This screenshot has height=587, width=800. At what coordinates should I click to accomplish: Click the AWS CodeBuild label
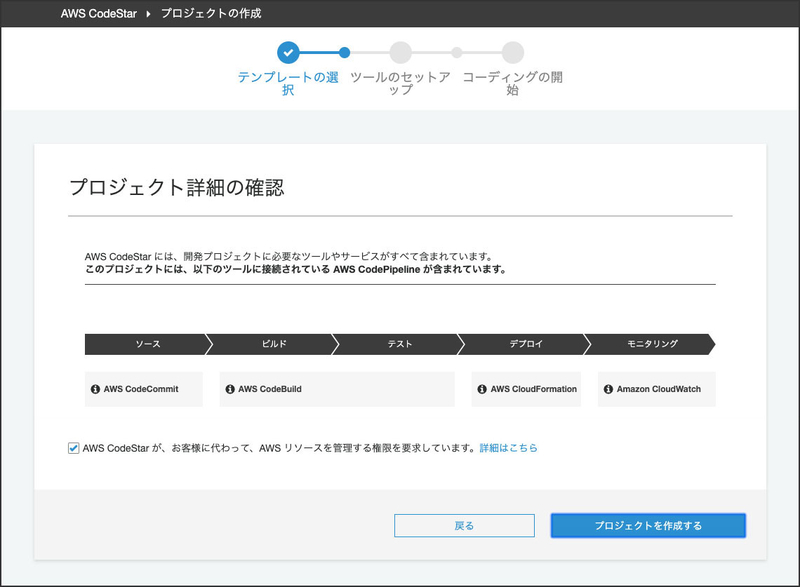click(x=270, y=389)
